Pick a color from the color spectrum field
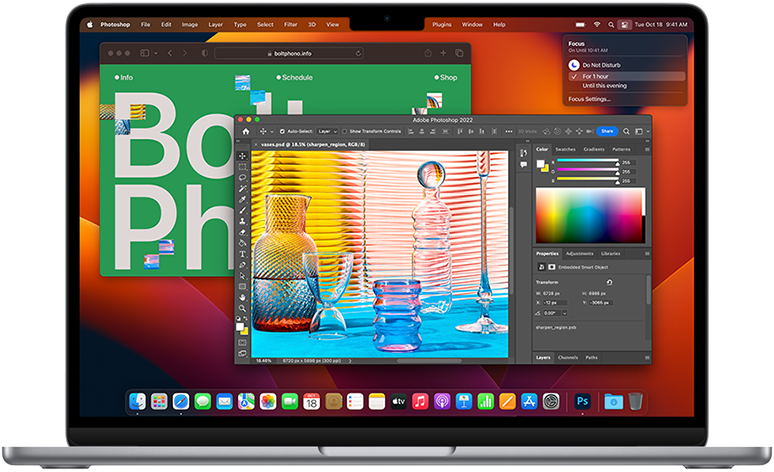 (x=588, y=212)
